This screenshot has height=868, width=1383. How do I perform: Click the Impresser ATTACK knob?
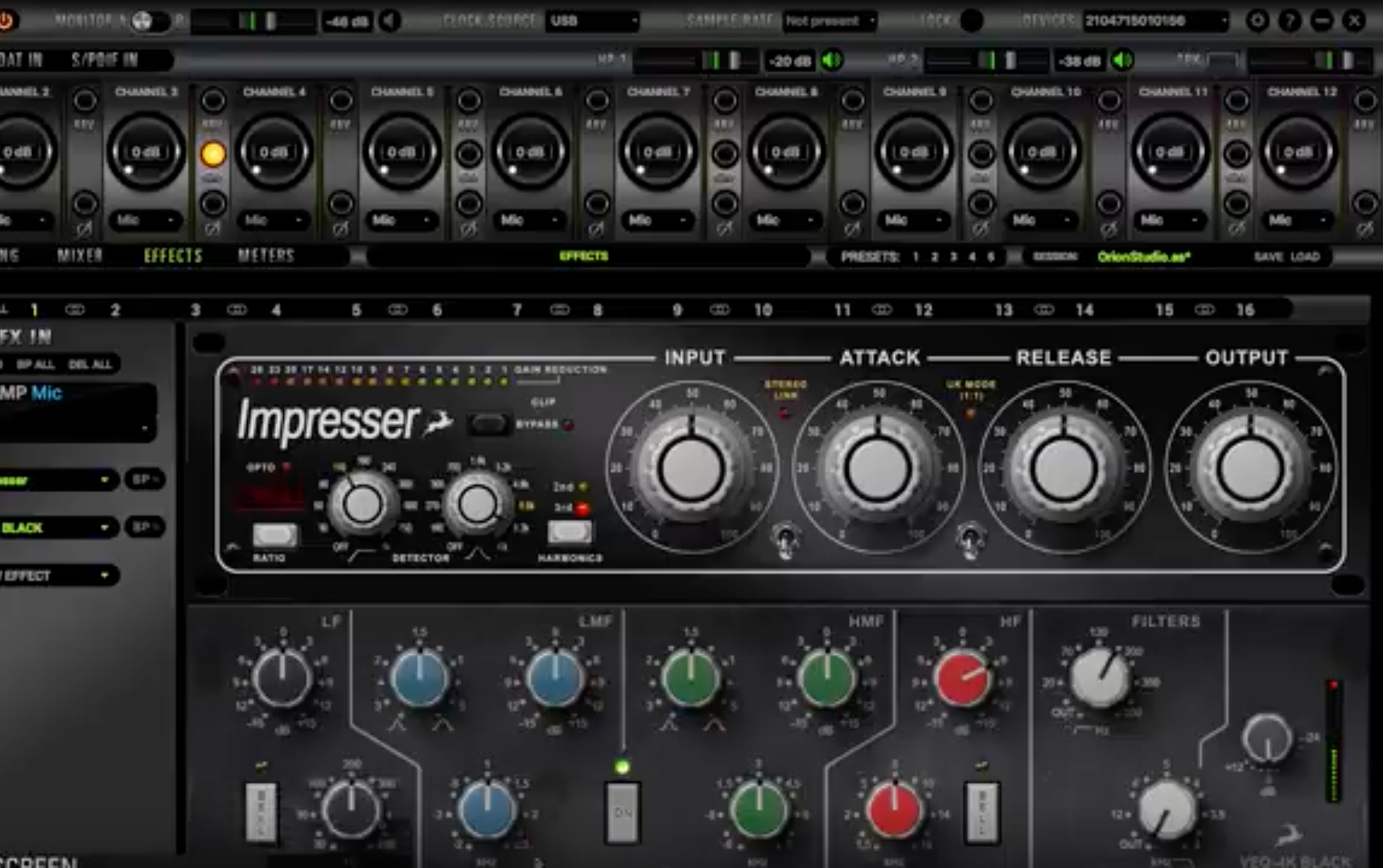pyautogui.click(x=878, y=469)
